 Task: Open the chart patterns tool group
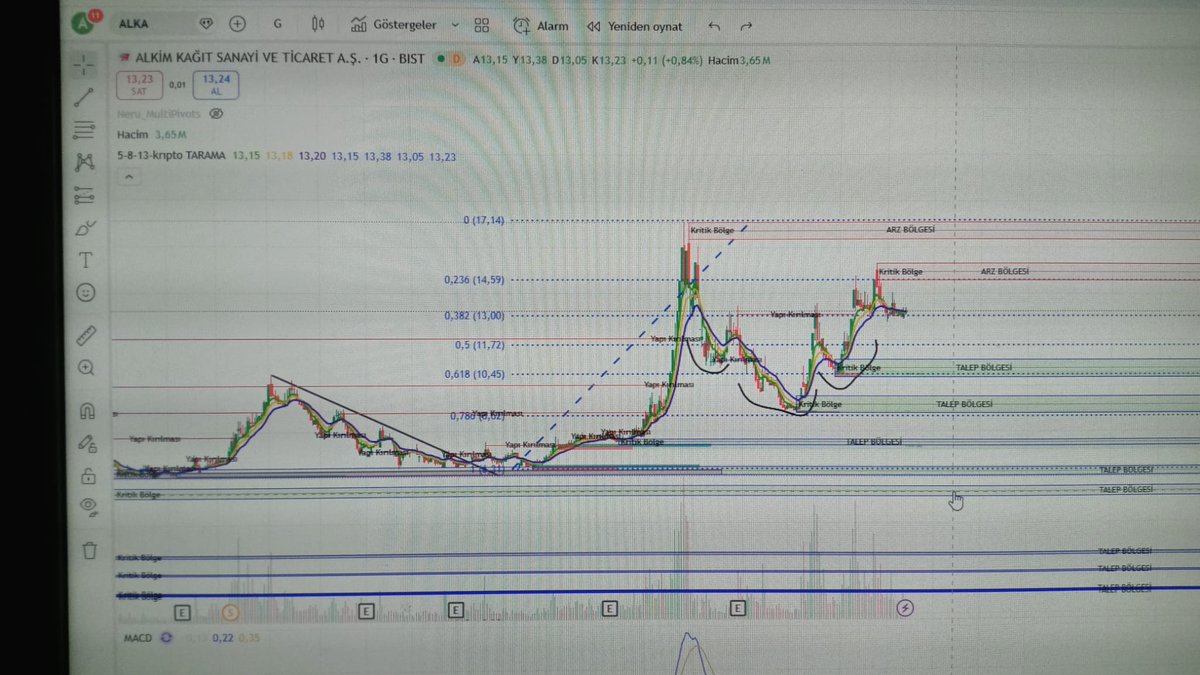pyautogui.click(x=84, y=162)
